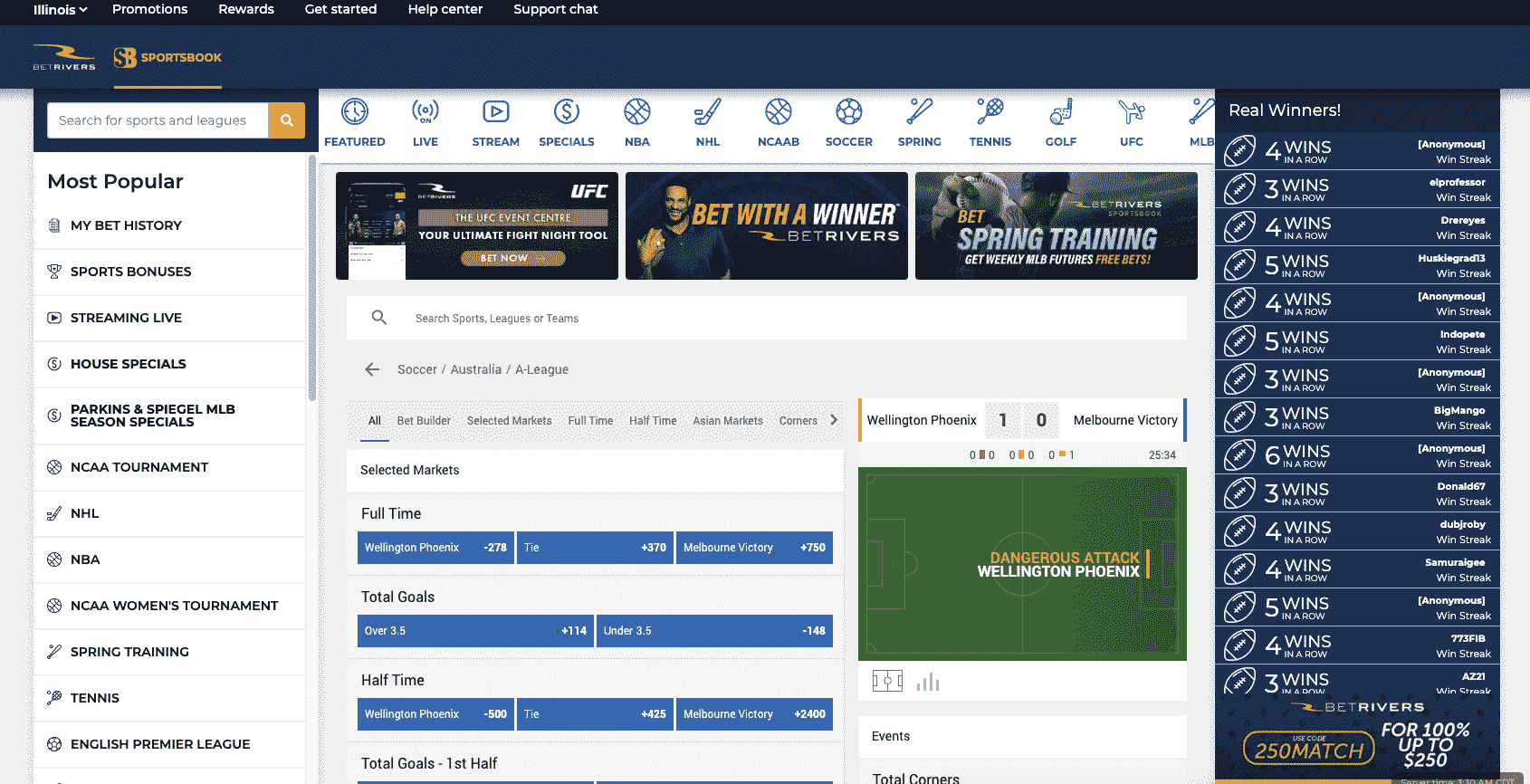This screenshot has height=784, width=1530.
Task: Open the Stream play icon
Action: click(496, 111)
